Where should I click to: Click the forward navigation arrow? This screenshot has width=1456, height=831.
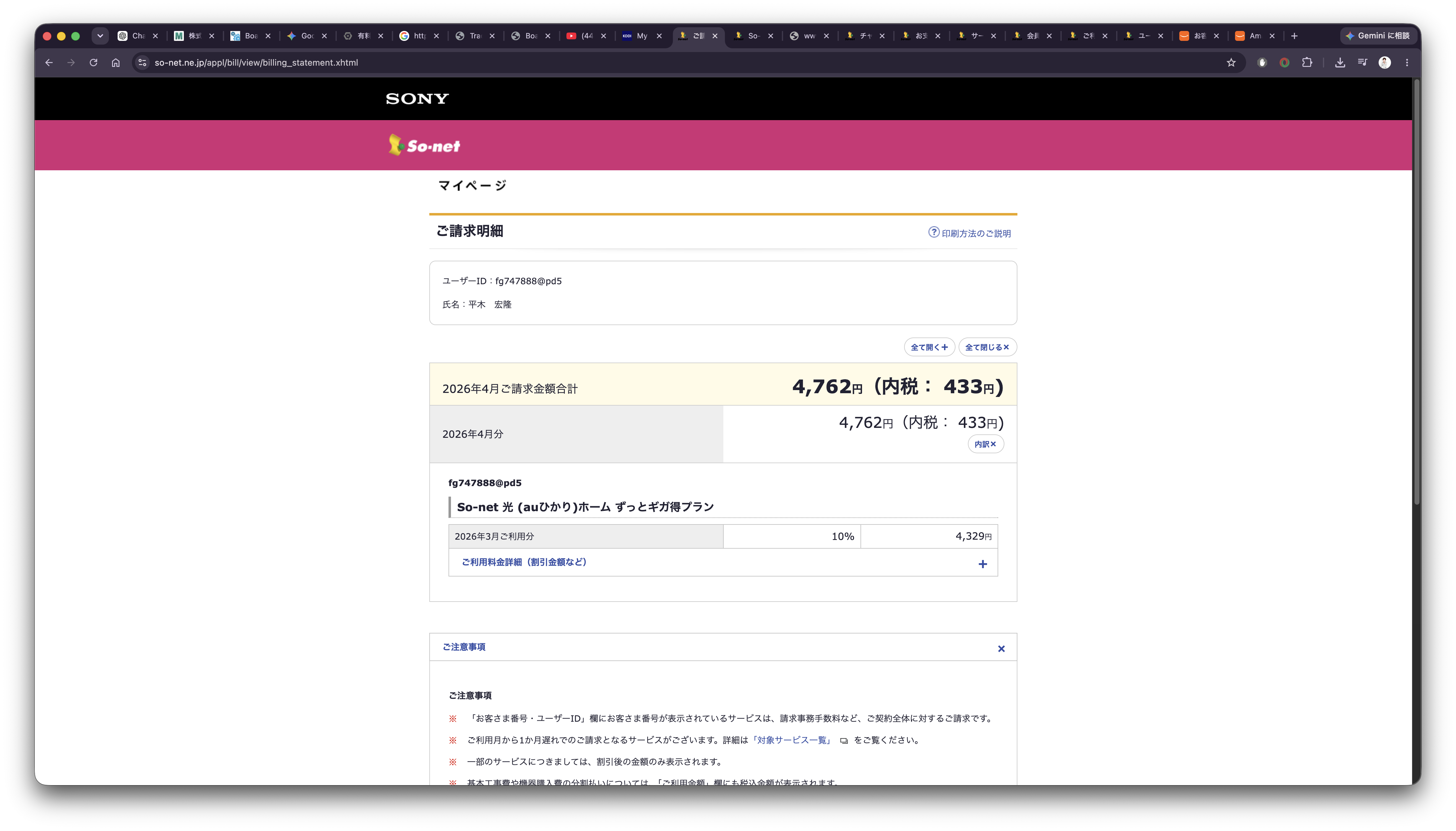[x=71, y=63]
